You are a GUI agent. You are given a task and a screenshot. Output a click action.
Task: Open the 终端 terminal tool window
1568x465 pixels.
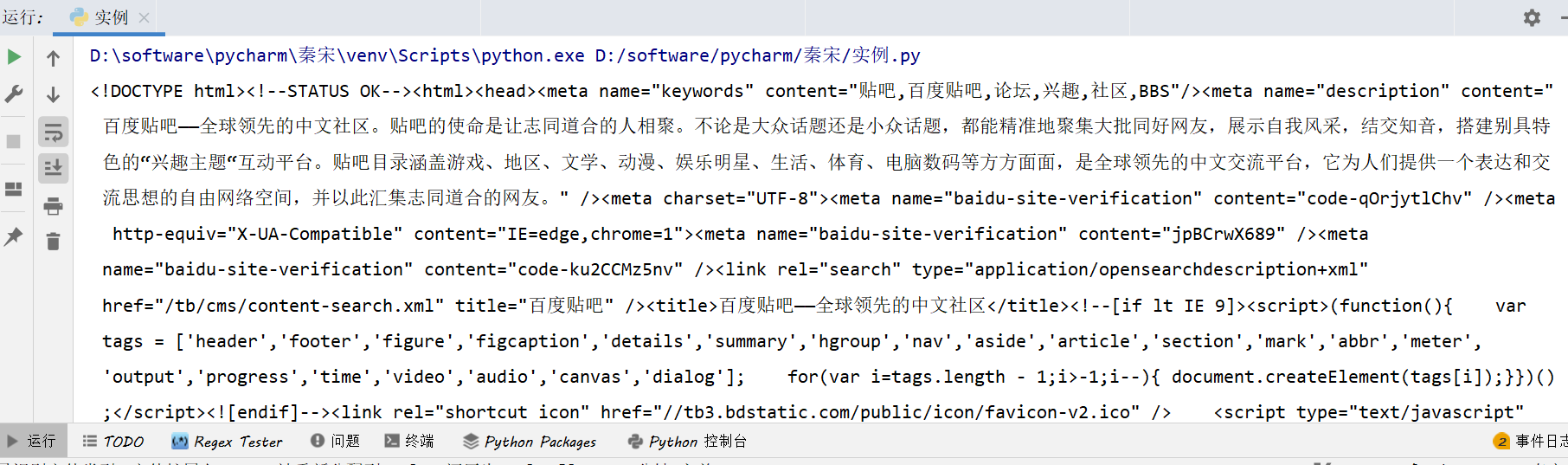point(409,441)
